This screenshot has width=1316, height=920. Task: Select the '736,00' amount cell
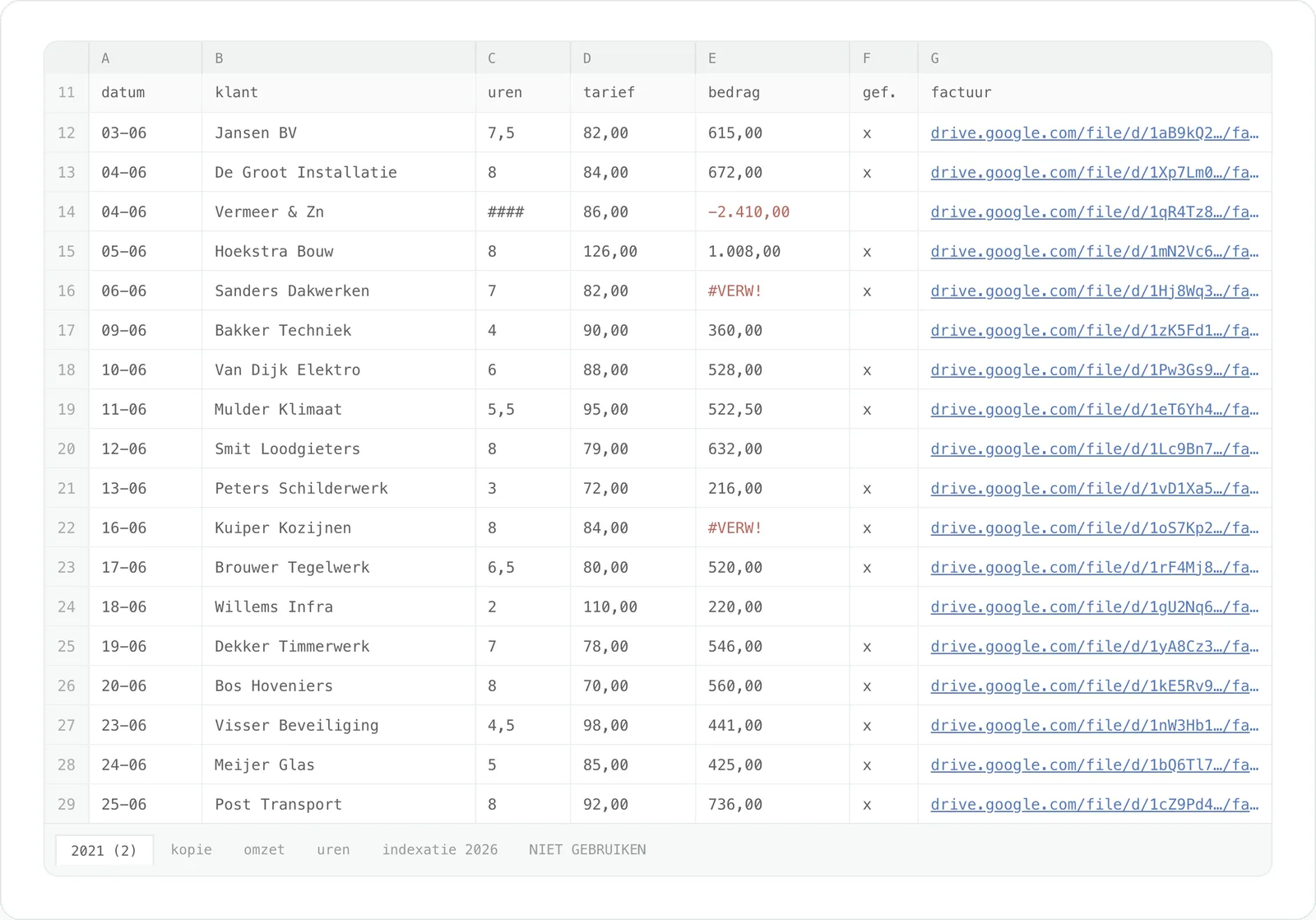point(772,804)
